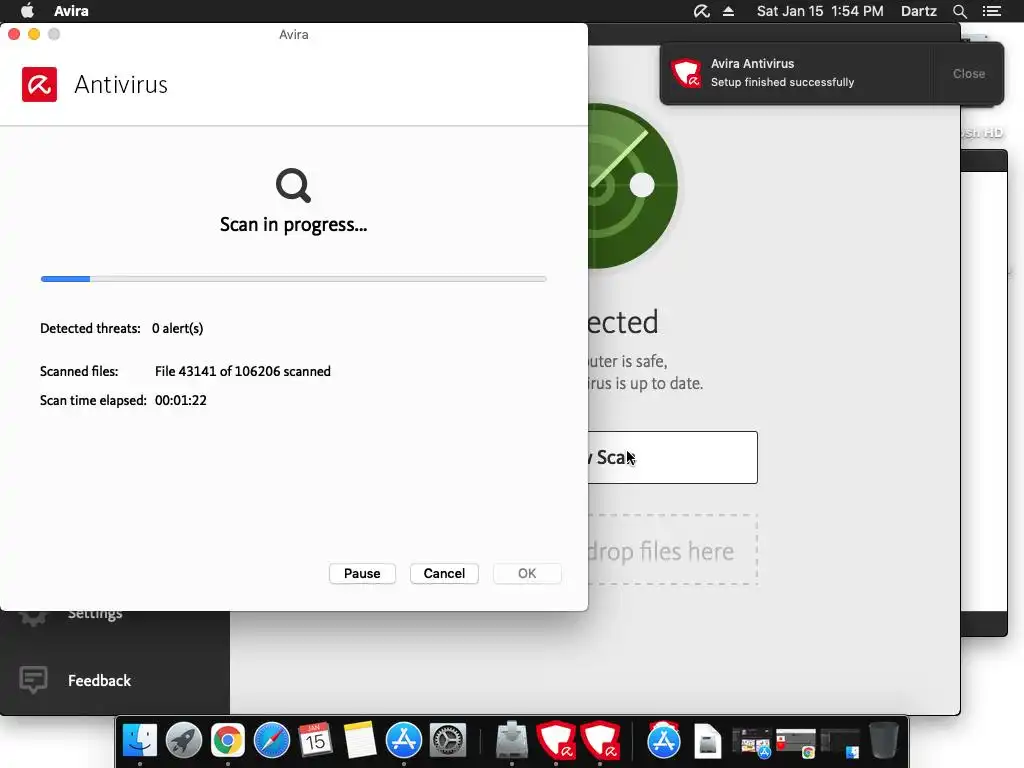
Task: Open the Applications stack in dock
Action: 664,741
